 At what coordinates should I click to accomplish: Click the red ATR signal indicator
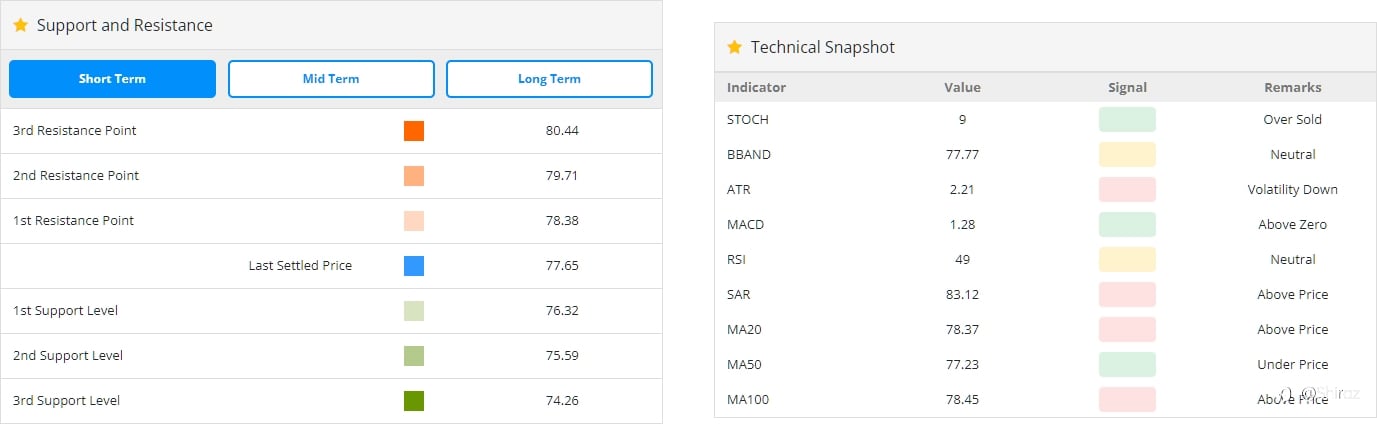[1127, 190]
